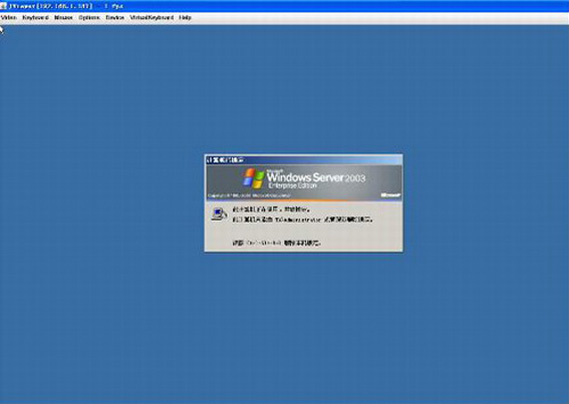Image resolution: width=569 pixels, height=404 pixels.
Task: Open the Options menu
Action: coord(89,17)
